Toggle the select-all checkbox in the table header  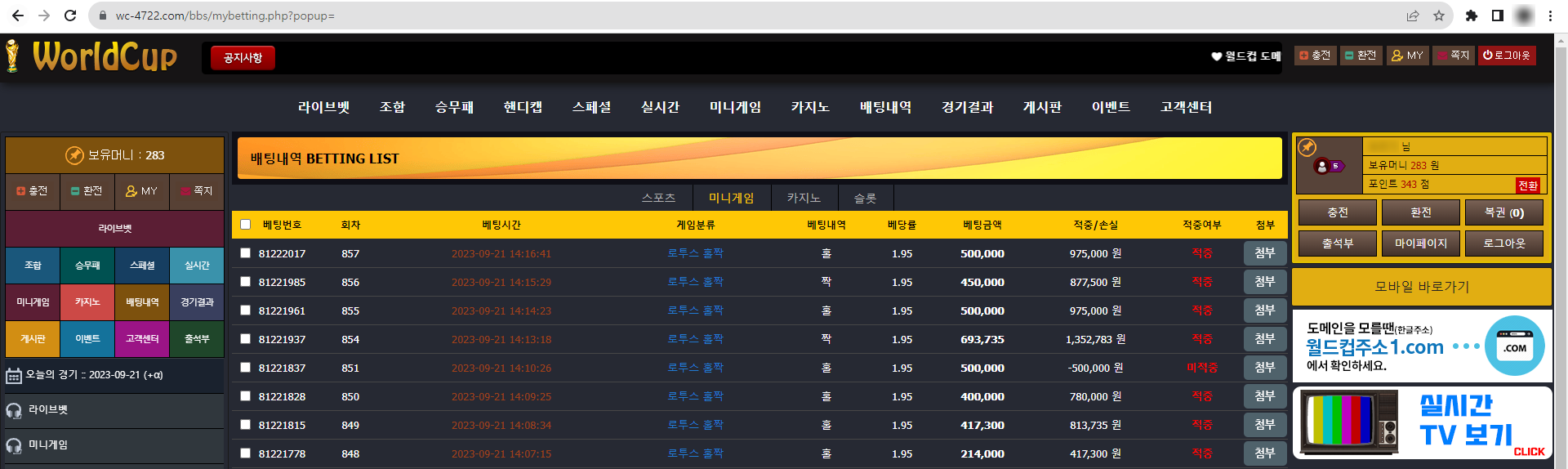pyautogui.click(x=246, y=225)
